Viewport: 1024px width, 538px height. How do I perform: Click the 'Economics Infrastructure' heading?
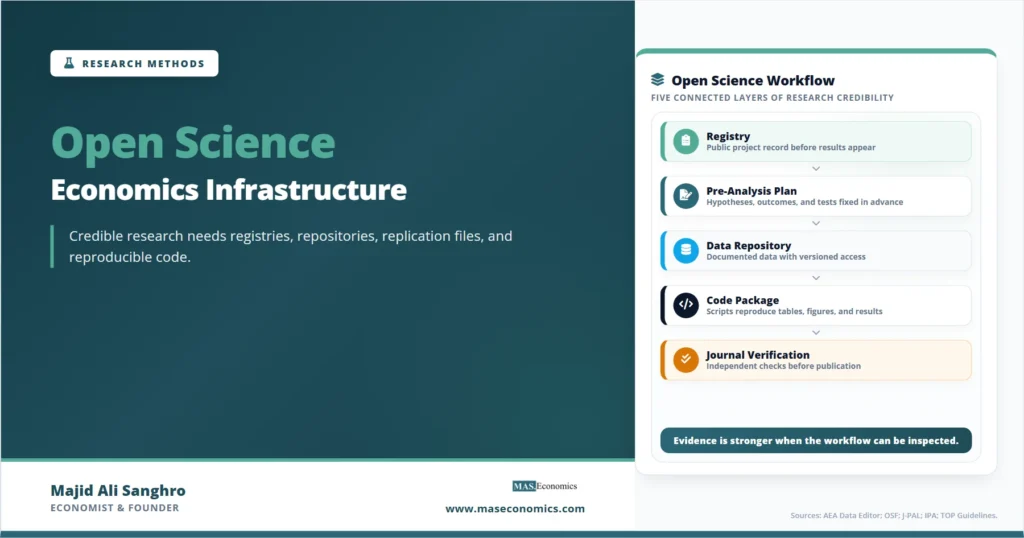tap(229, 190)
